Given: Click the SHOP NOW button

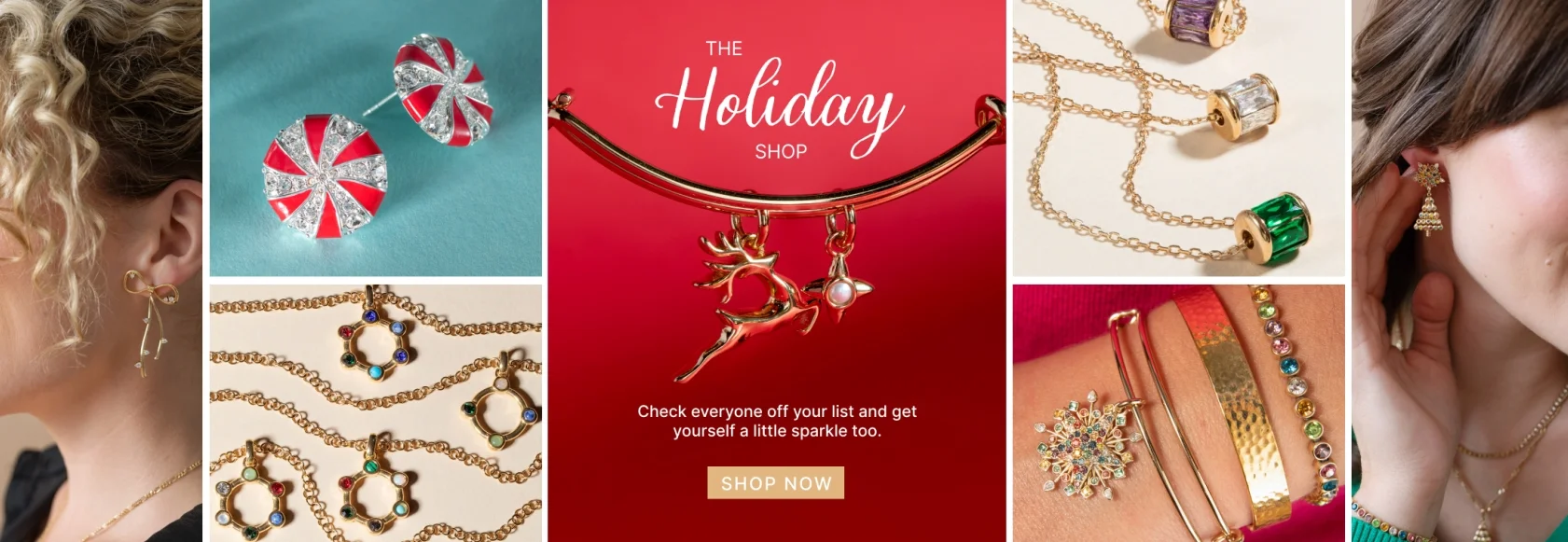Looking at the screenshot, I should 776,483.
